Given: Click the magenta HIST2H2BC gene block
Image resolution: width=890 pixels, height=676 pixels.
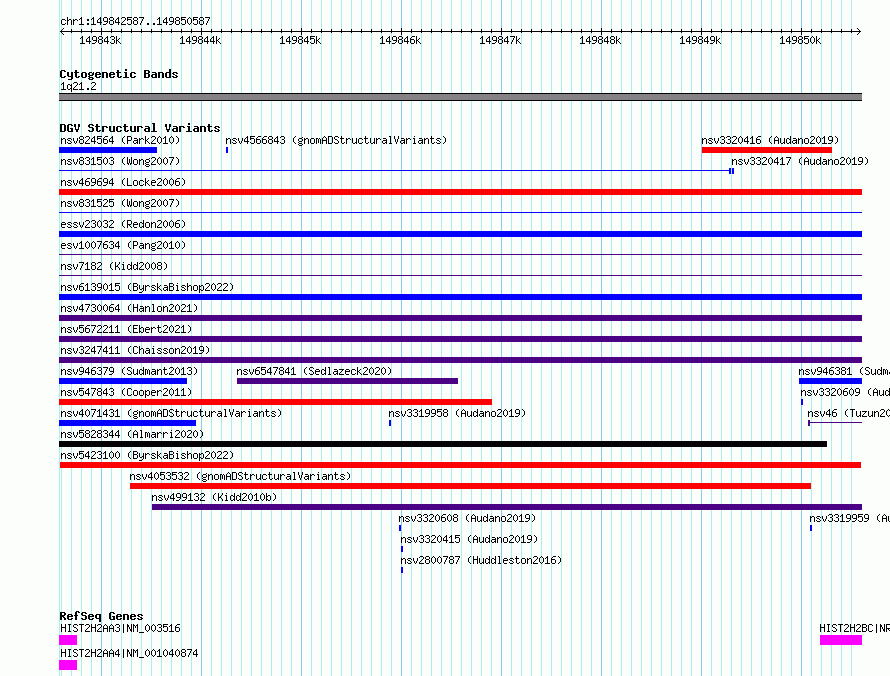Looking at the screenshot, I should [841, 640].
